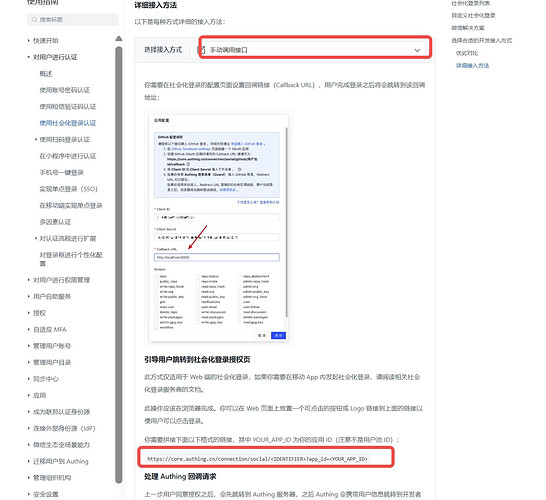Open the 使用账号密码认证 page
The image size is (546, 500).
click(65, 90)
